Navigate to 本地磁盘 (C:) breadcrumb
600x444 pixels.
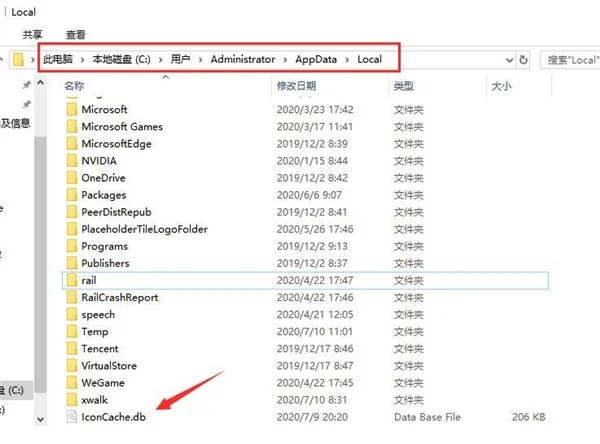(x=121, y=59)
